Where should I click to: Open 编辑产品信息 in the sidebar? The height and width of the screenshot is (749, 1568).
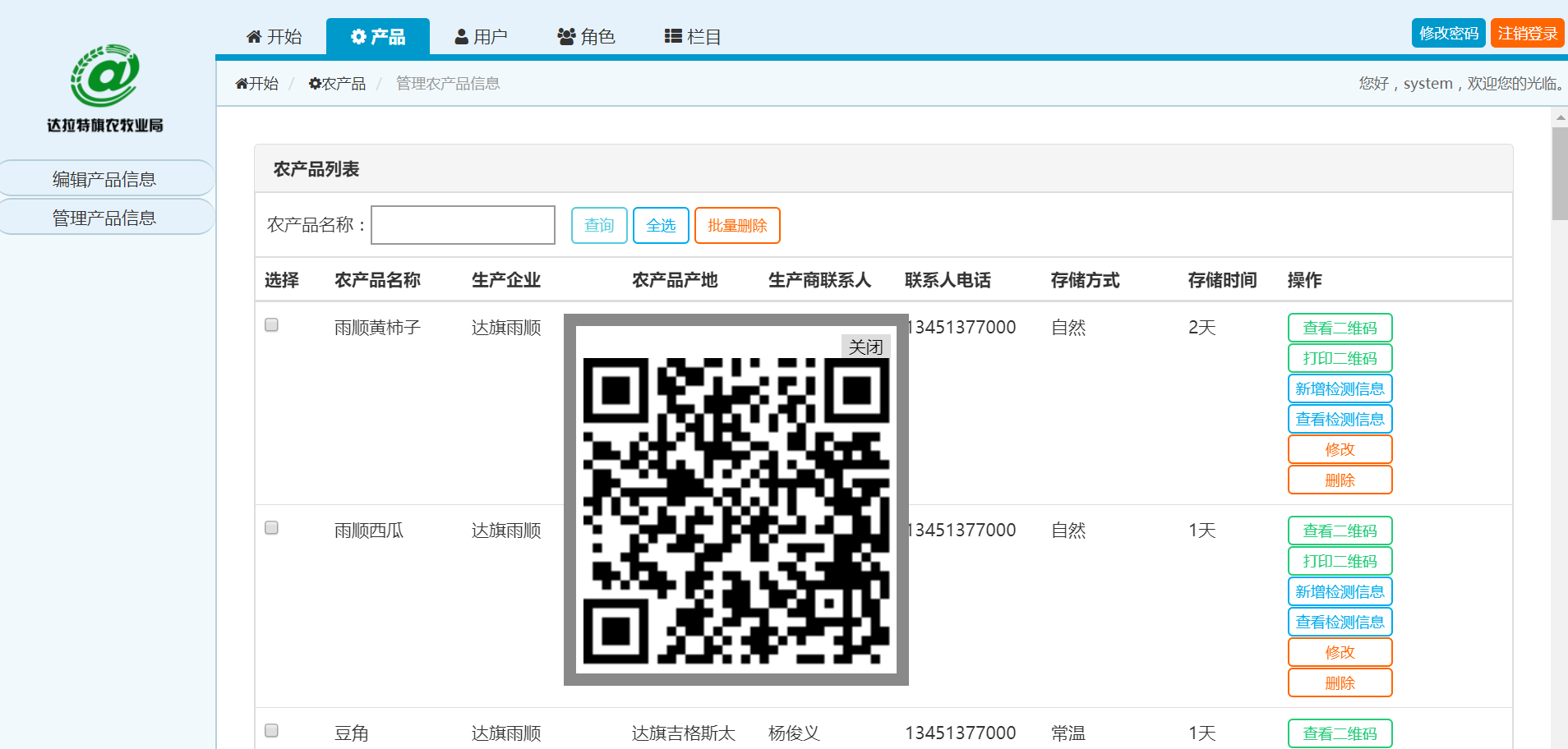click(104, 179)
